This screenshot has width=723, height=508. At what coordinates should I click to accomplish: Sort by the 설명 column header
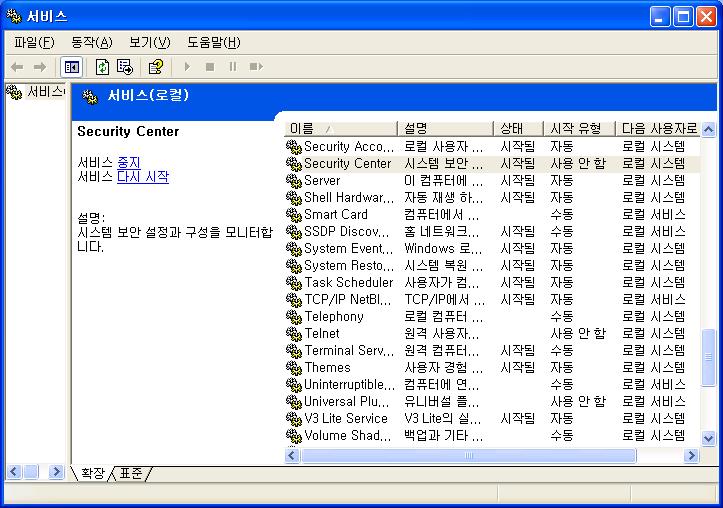click(x=445, y=128)
